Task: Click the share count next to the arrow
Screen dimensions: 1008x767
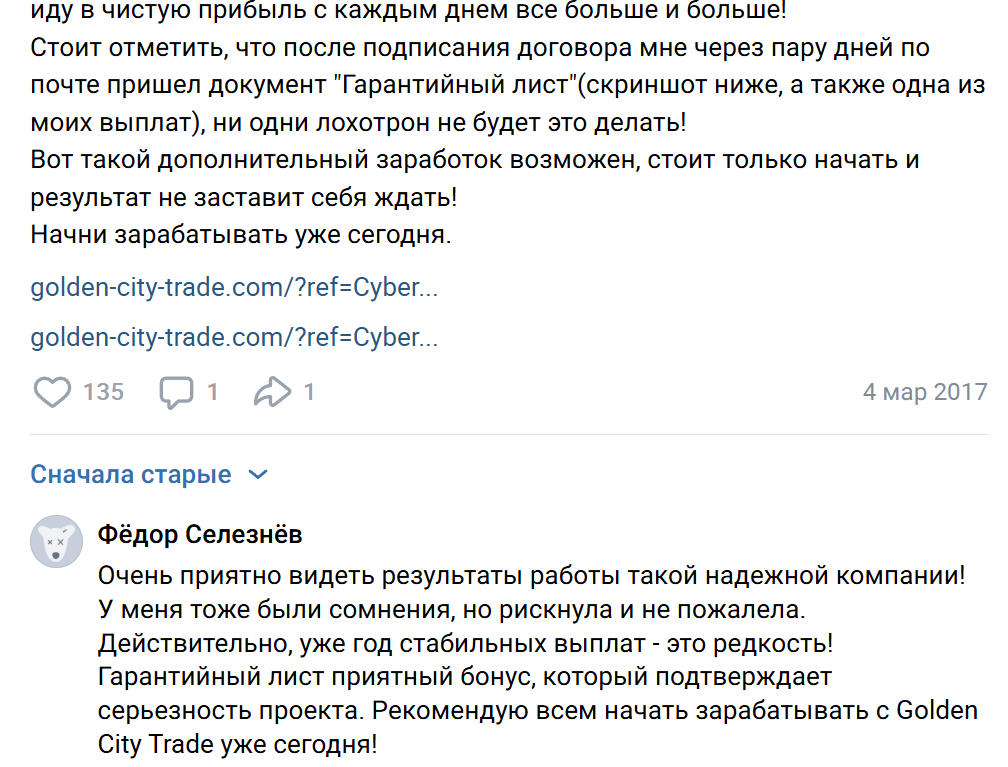Action: pos(309,391)
